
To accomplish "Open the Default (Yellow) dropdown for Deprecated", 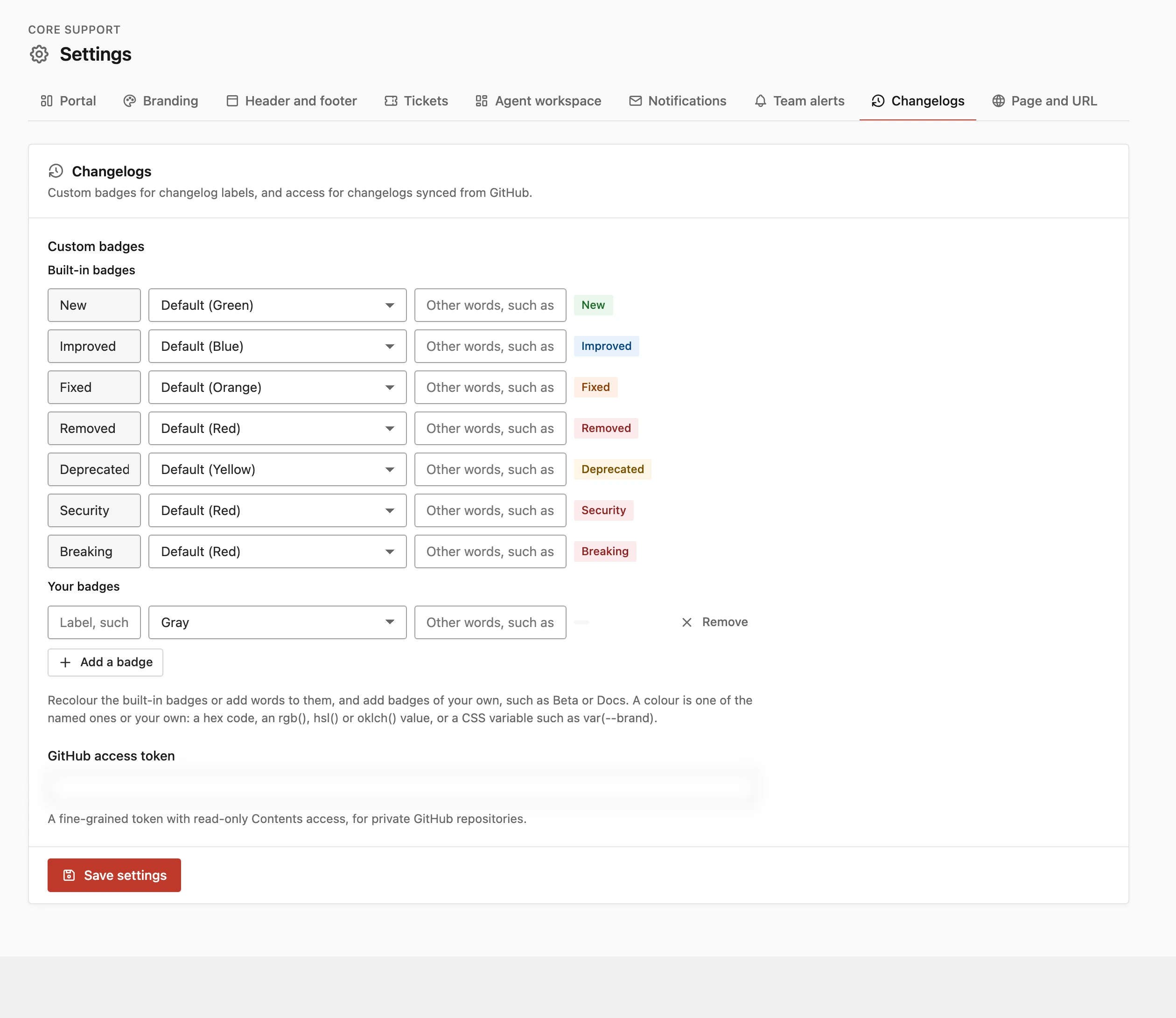I will 277,470.
